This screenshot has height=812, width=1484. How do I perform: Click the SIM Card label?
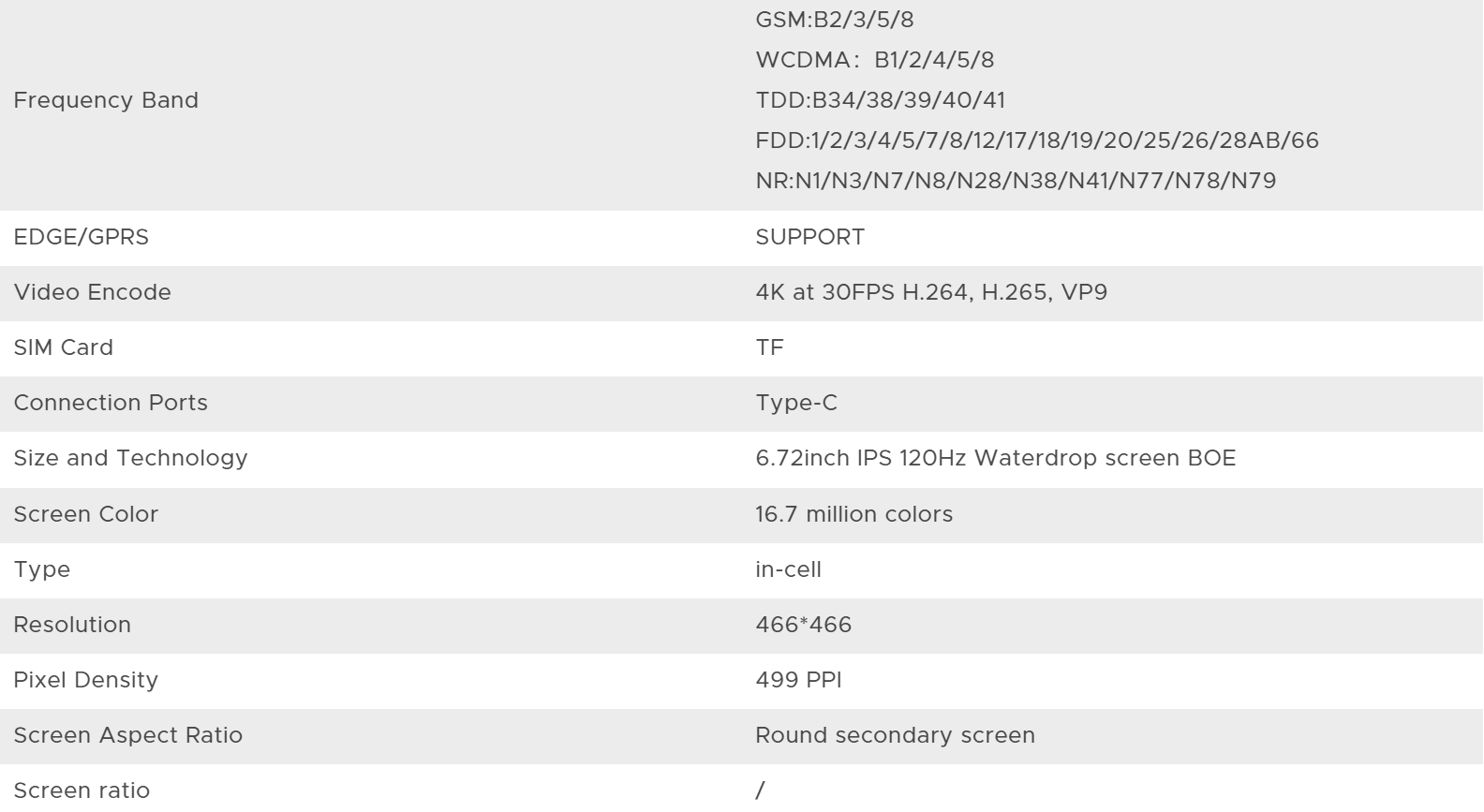pyautogui.click(x=63, y=347)
